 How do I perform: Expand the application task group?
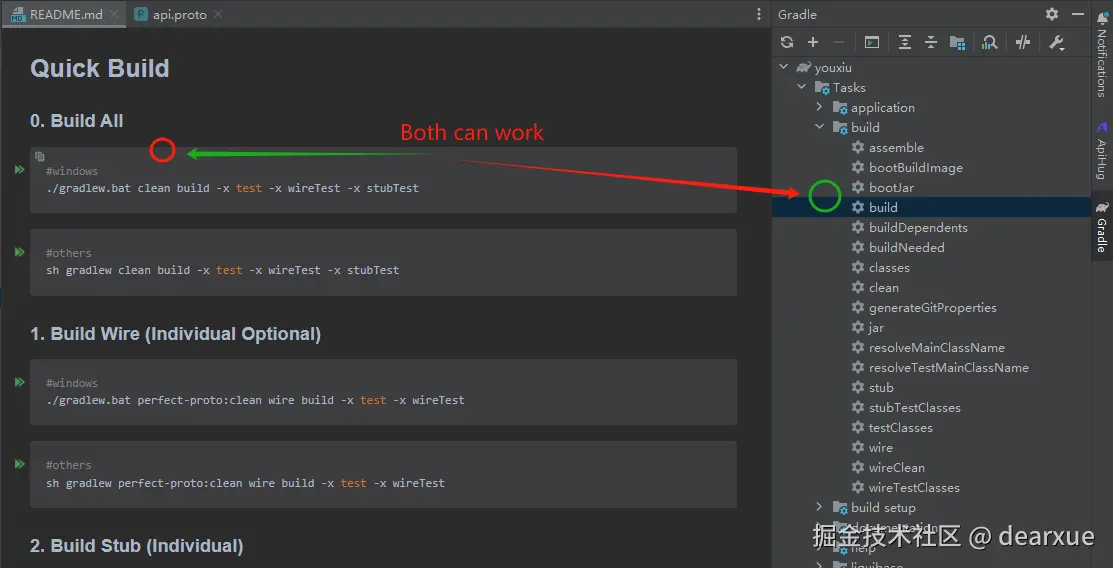pos(819,107)
